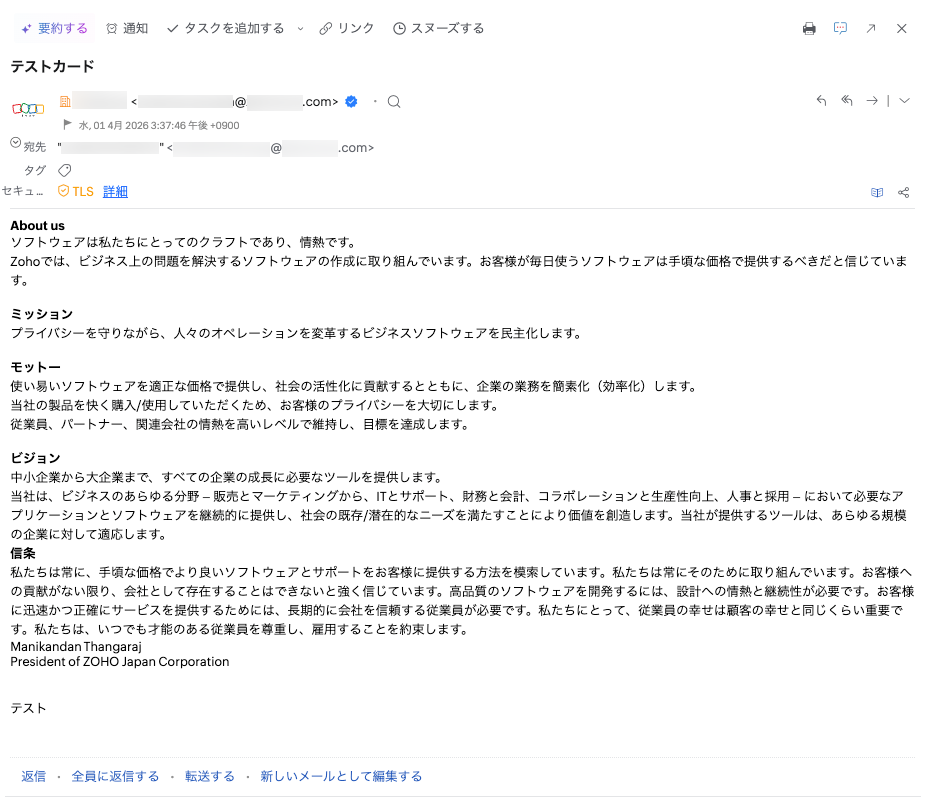Open email in new window arrow icon
The height and width of the screenshot is (812, 928).
pyautogui.click(x=871, y=29)
